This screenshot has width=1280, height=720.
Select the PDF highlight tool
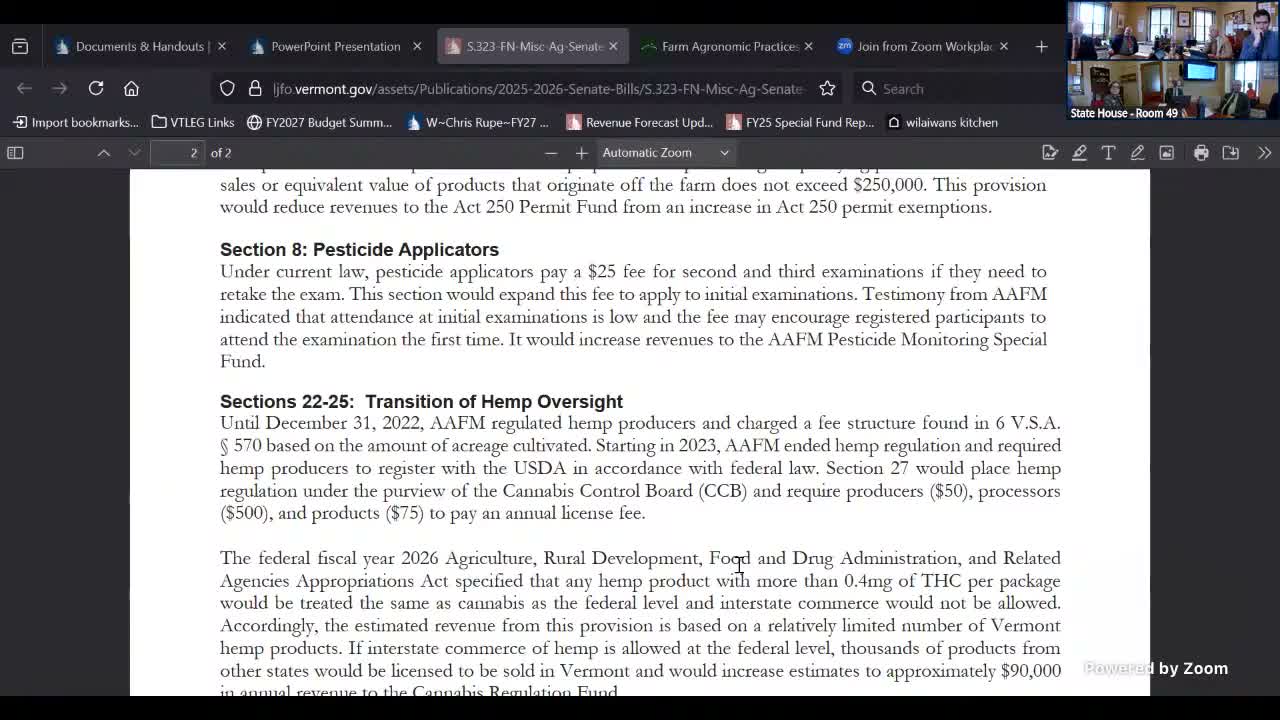[1079, 153]
